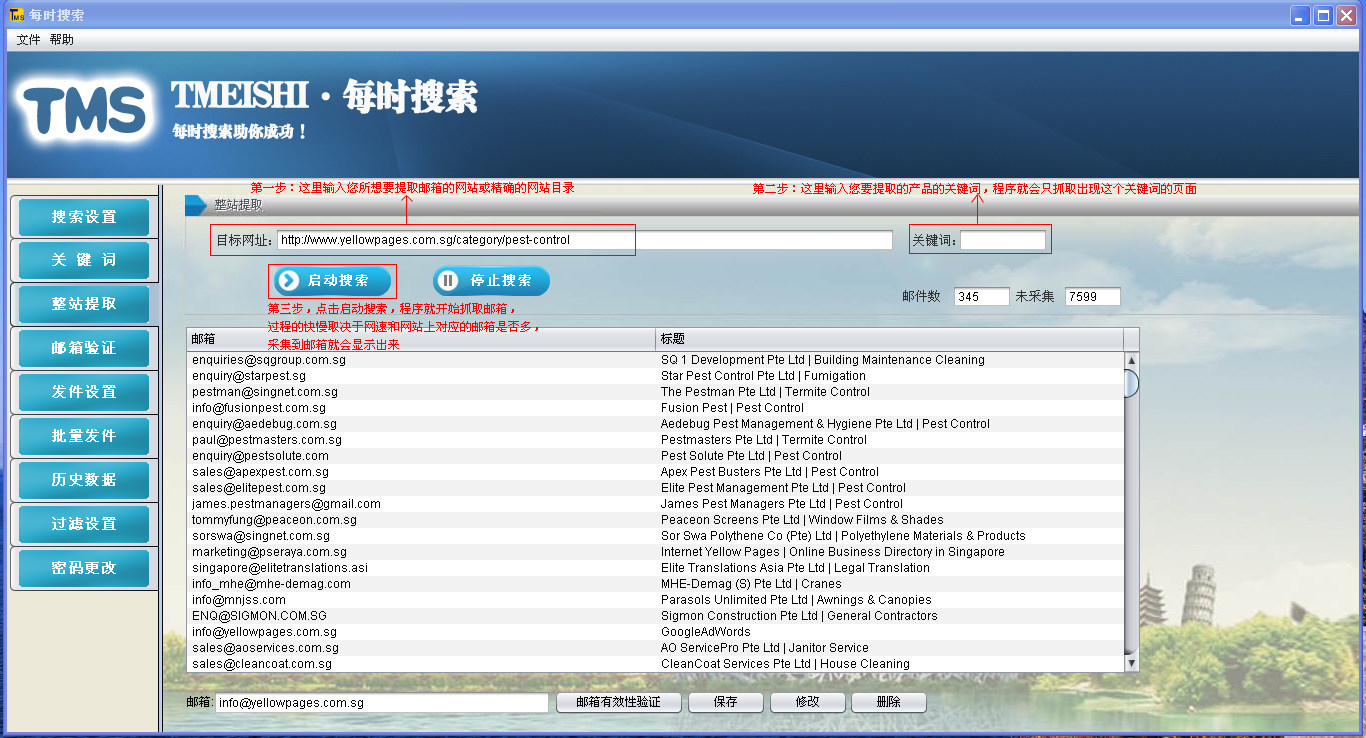The width and height of the screenshot is (1366, 738).
Task: Go to the 邮箱验证 section
Action: click(x=84, y=348)
